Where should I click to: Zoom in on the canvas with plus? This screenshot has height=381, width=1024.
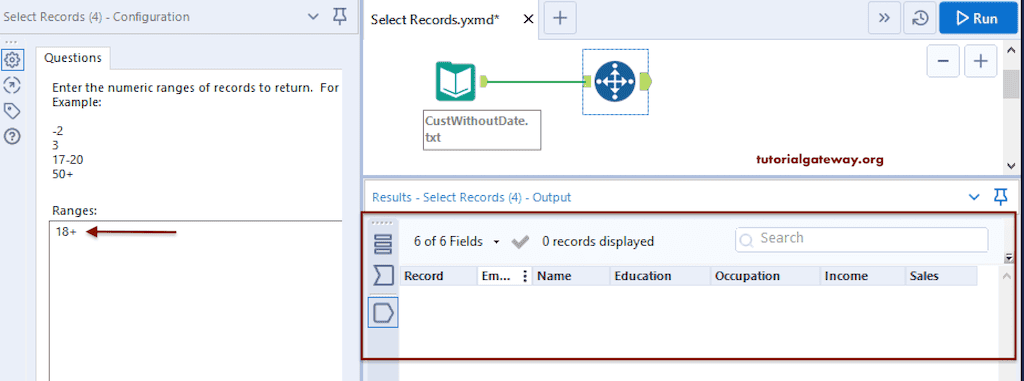coord(980,61)
